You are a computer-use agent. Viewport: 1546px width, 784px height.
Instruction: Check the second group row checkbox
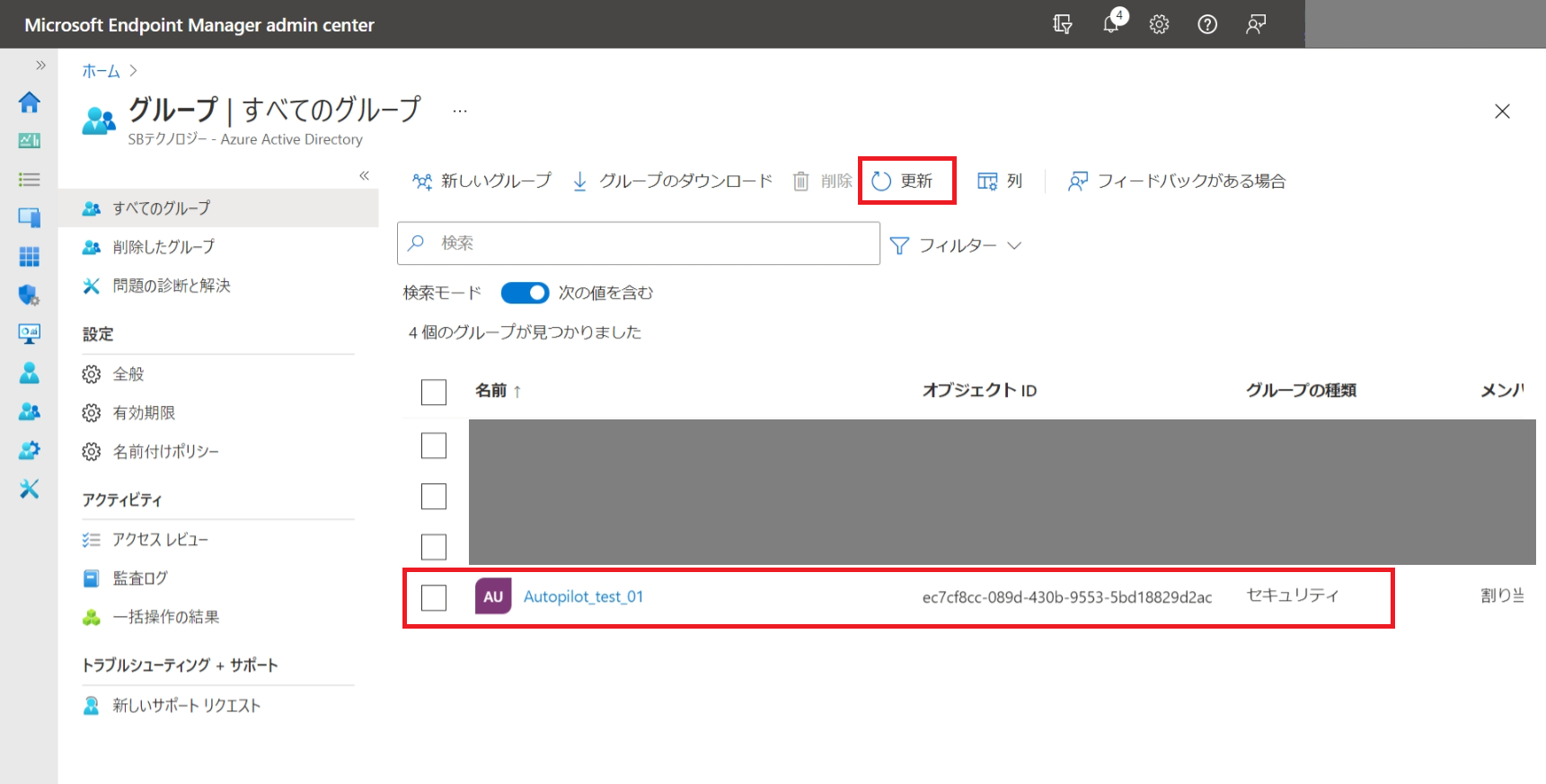pyautogui.click(x=434, y=497)
